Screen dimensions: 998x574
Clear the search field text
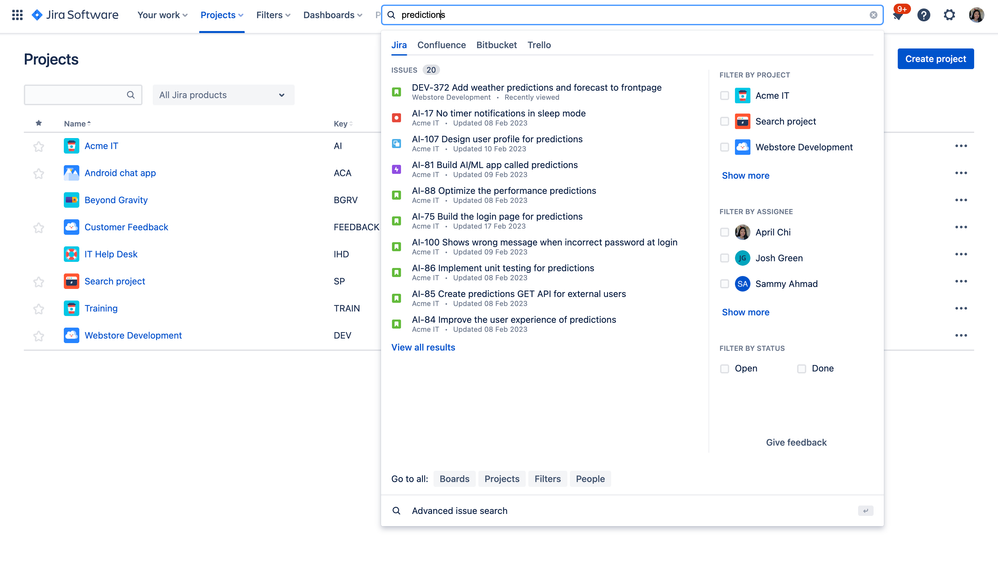873,15
